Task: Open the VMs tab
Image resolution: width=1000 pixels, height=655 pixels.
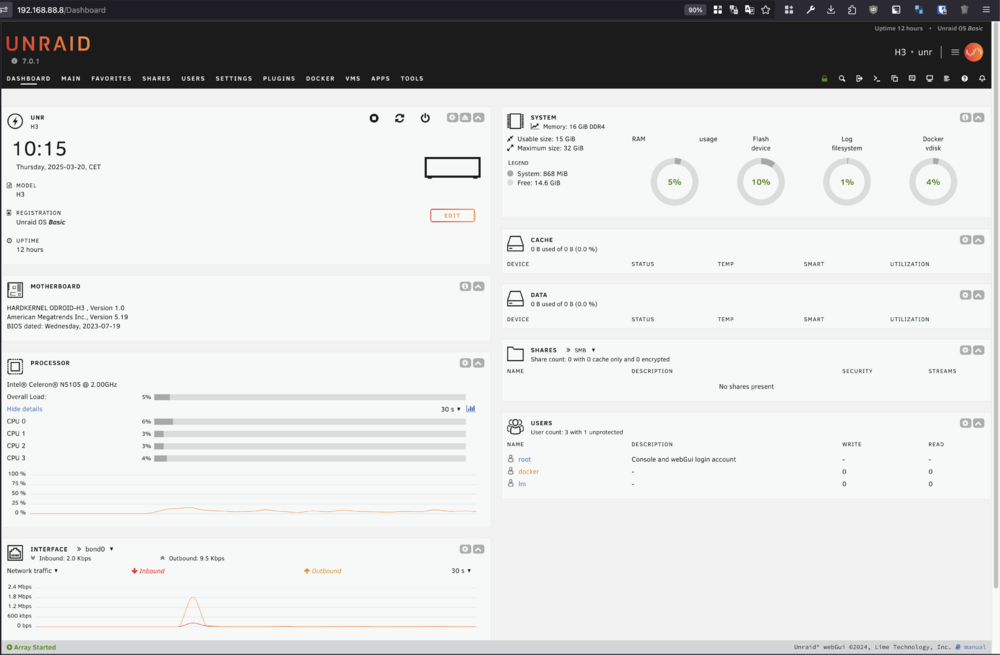Action: click(353, 78)
